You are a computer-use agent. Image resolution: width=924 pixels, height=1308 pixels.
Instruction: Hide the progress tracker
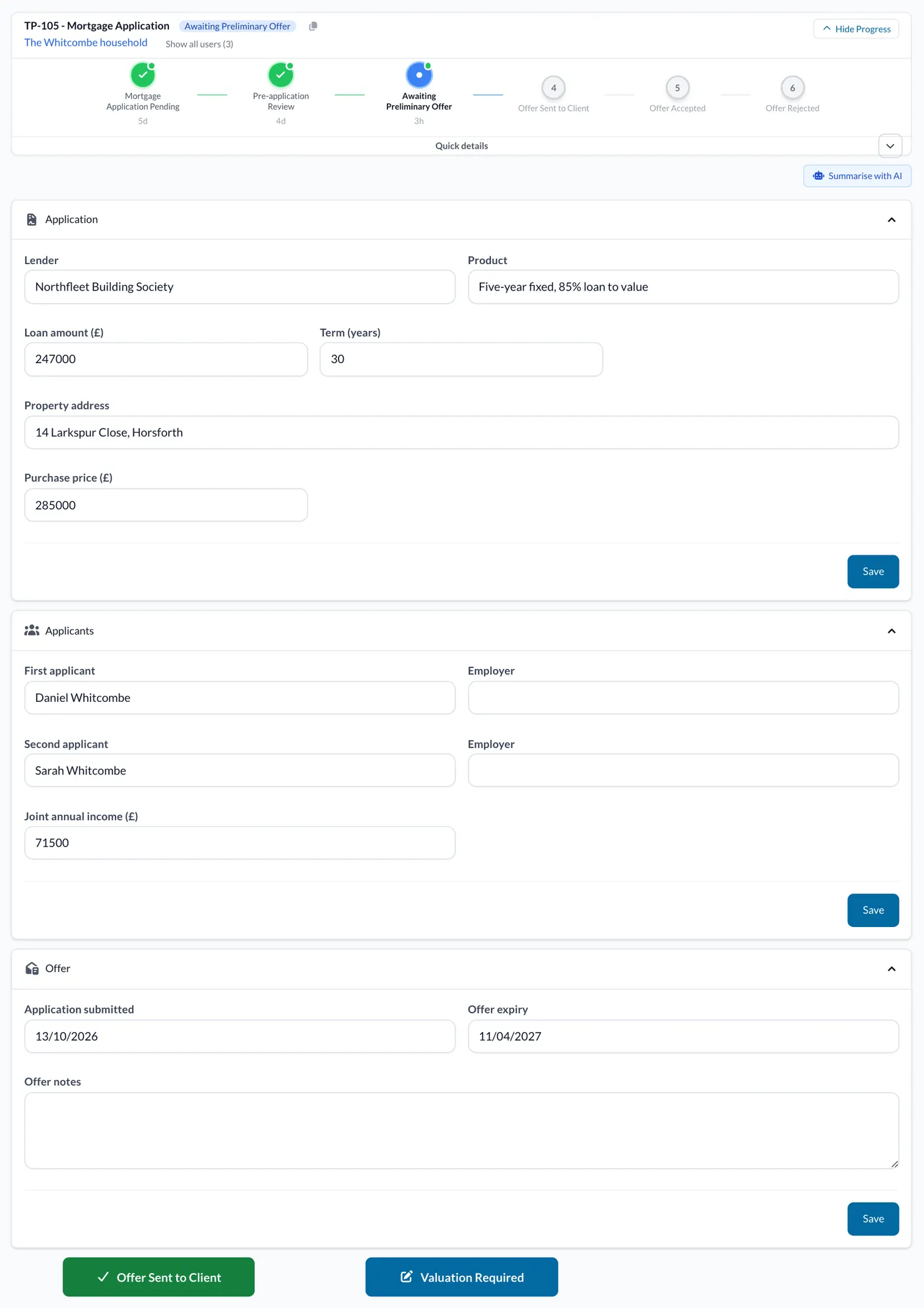[856, 29]
